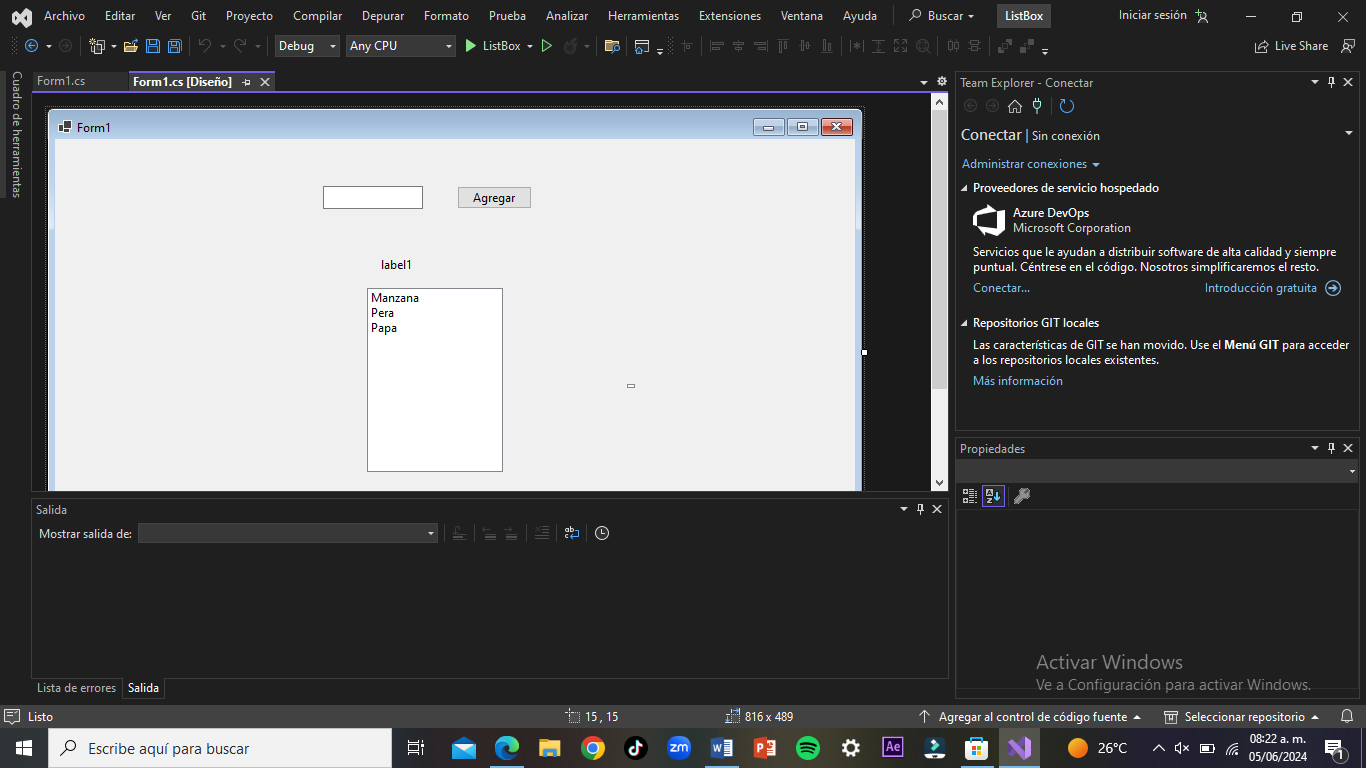The height and width of the screenshot is (768, 1366).
Task: Click the text box on Form1
Action: 372,198
